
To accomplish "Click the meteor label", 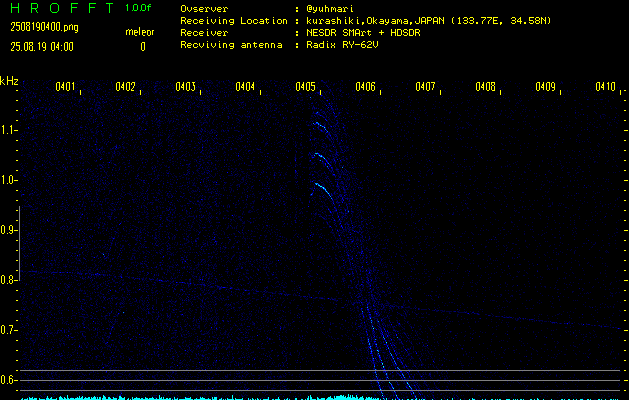I will pyautogui.click(x=140, y=32).
